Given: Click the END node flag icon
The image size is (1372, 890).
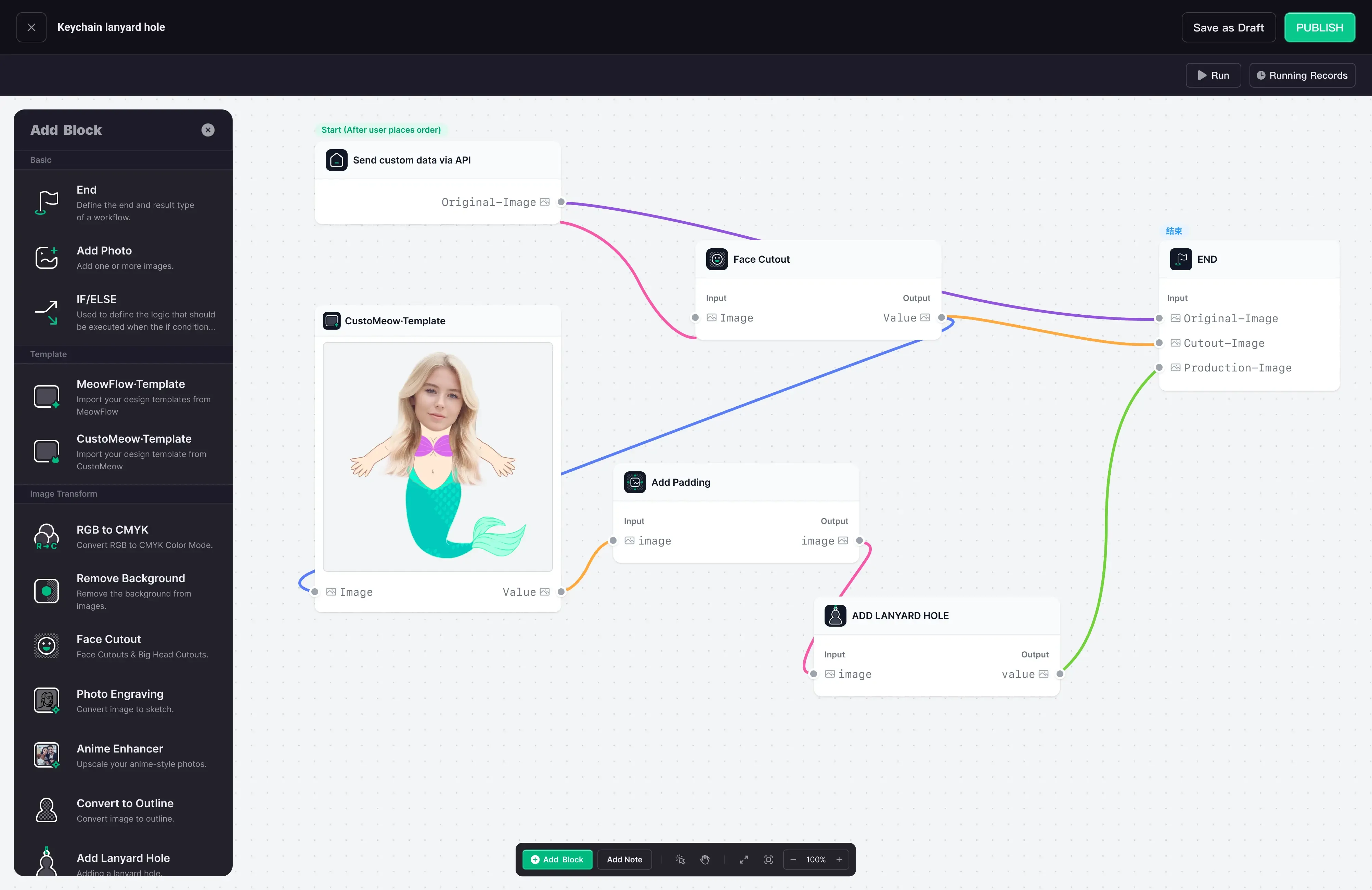Looking at the screenshot, I should (x=1181, y=259).
